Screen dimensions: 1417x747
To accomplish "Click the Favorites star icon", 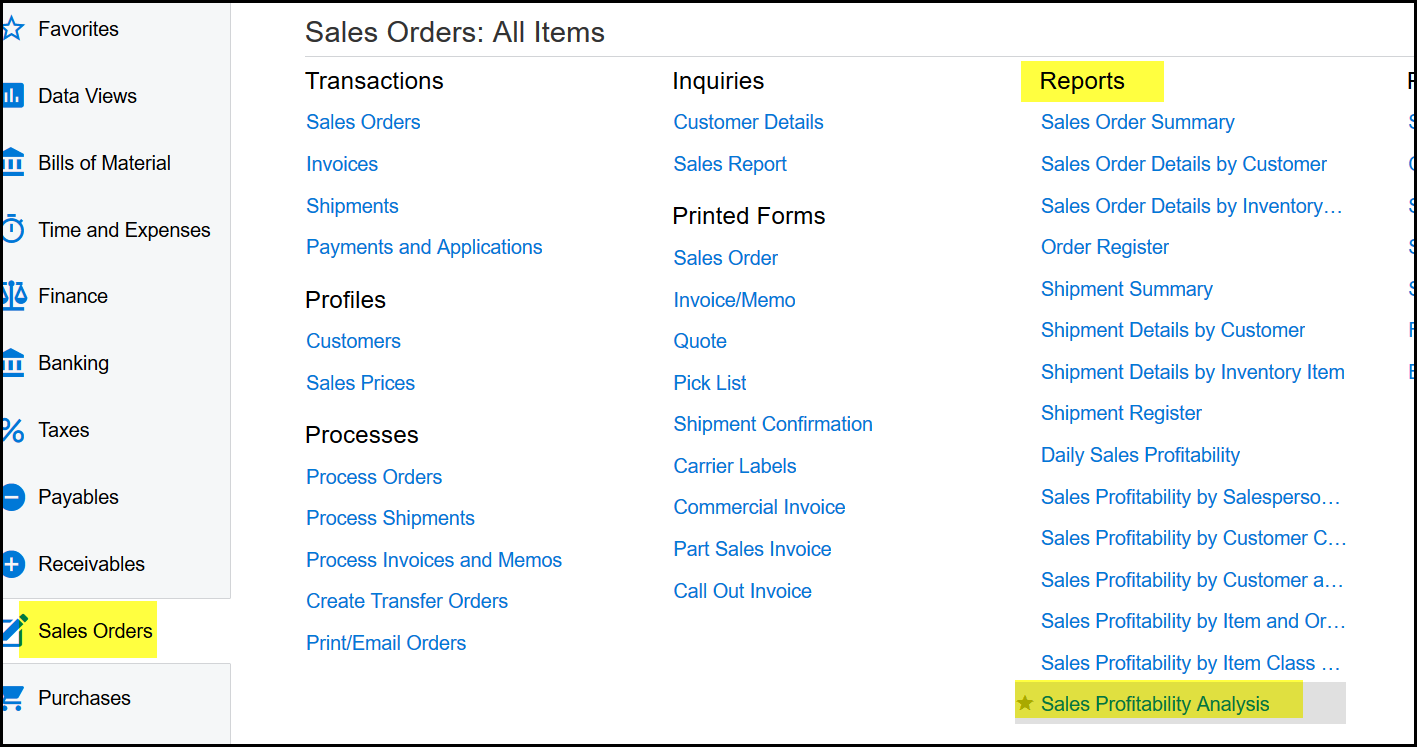I will click(12, 29).
